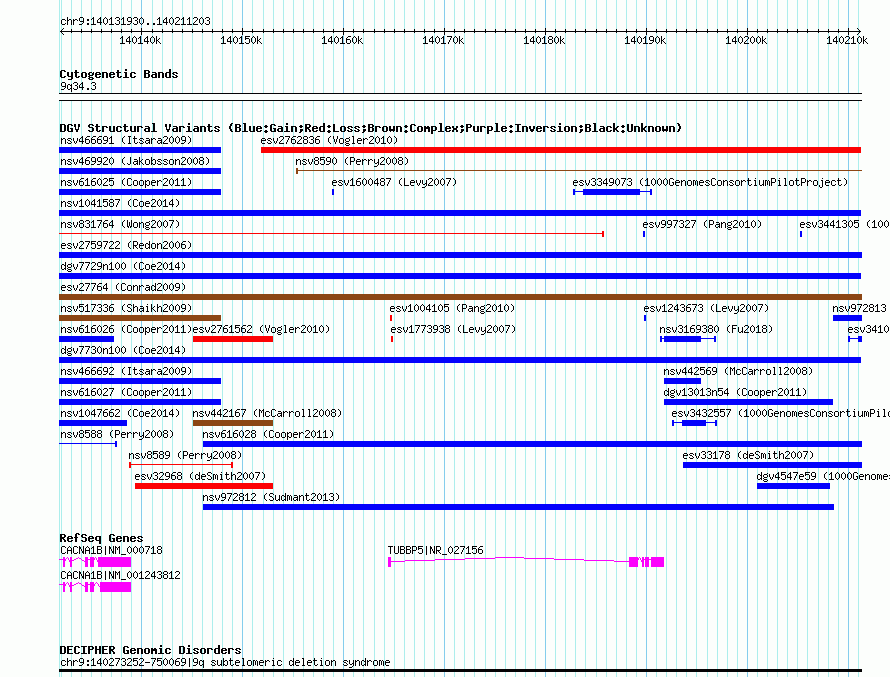Click the nsv616027 (Cooper2011) label
This screenshot has width=890, height=677.
pyautogui.click(x=126, y=392)
